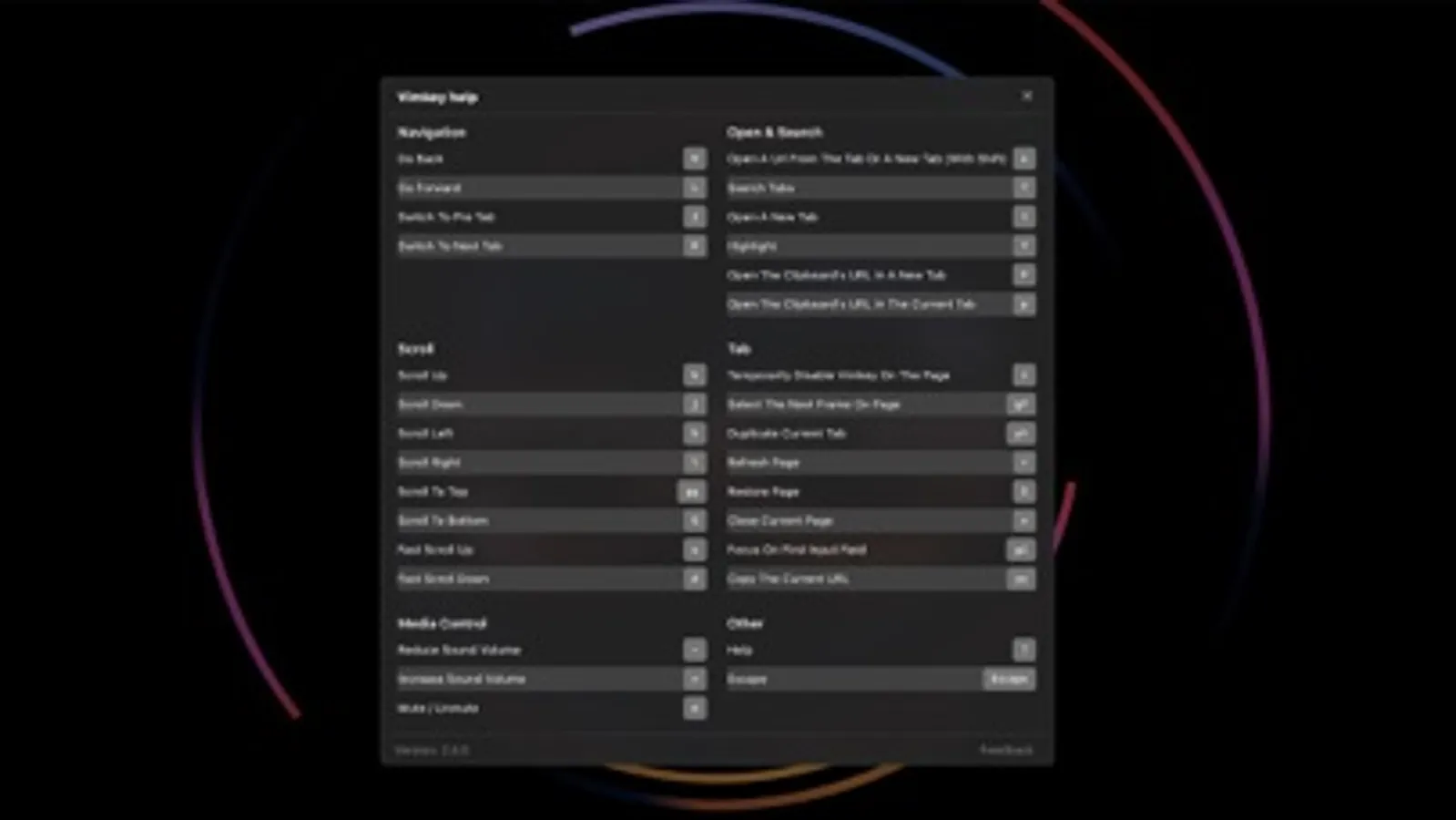Click key badge for clipboard URL in current tab
The height and width of the screenshot is (820, 1456).
(x=1023, y=304)
